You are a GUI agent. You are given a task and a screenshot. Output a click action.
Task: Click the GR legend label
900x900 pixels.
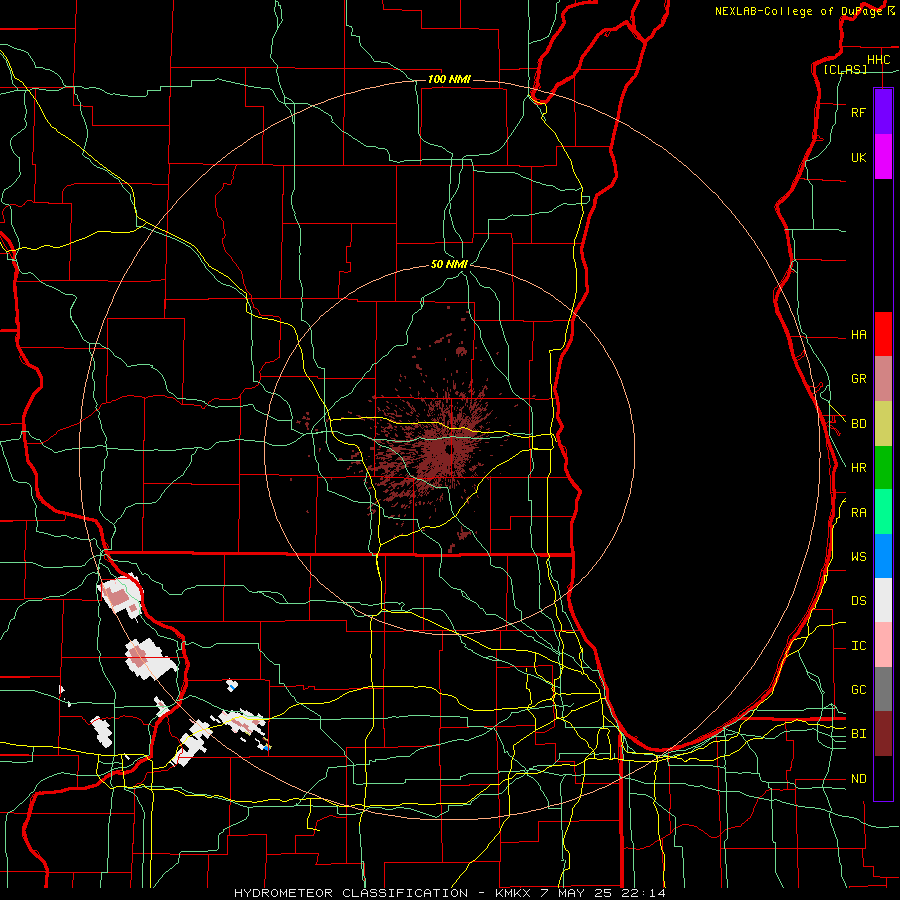pos(858,379)
